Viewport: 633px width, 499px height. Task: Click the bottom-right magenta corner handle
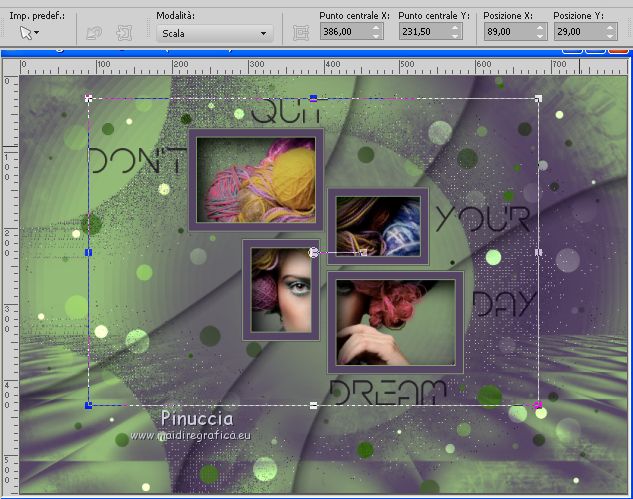538,405
